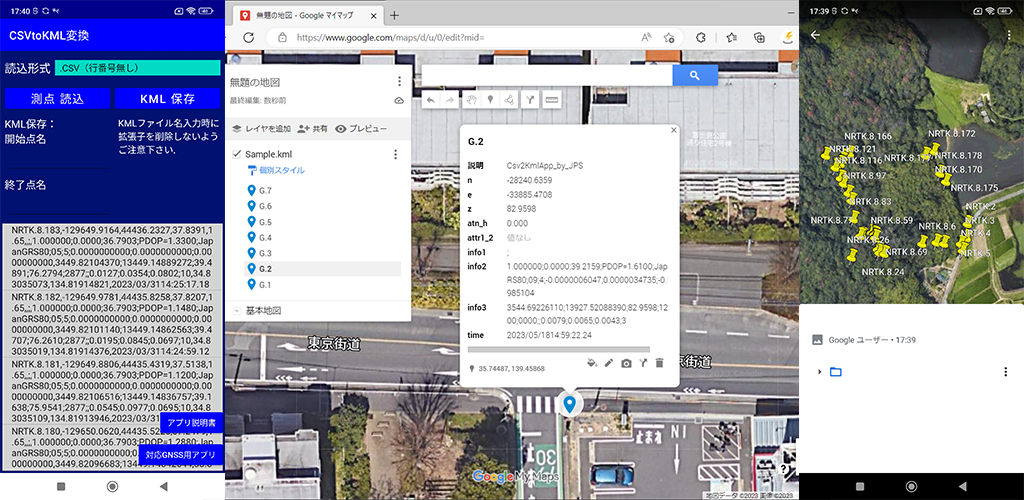This screenshot has height=500, width=1024.
Task: Close the 無題の地図 browser tab
Action: click(372, 15)
